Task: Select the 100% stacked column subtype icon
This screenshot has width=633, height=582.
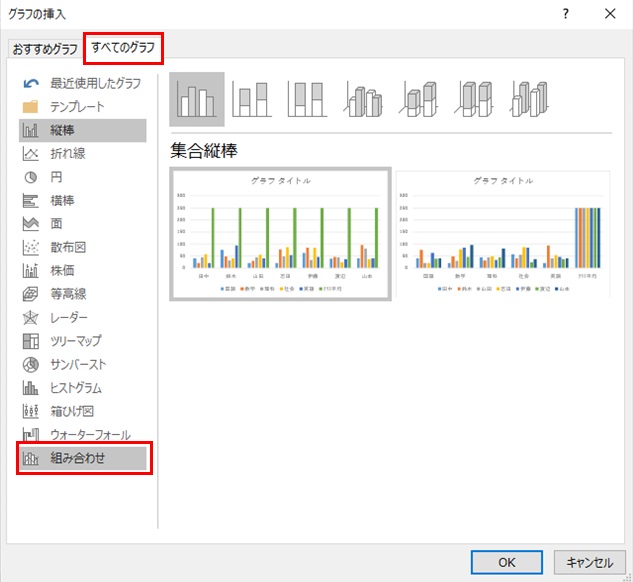Action: point(307,99)
